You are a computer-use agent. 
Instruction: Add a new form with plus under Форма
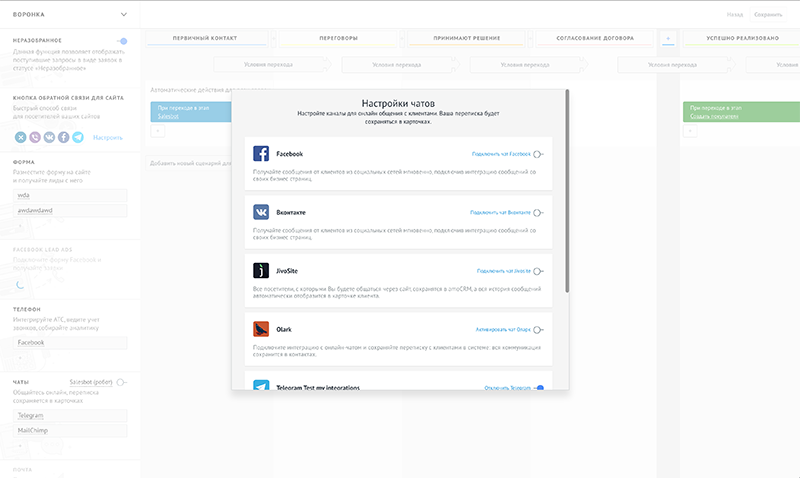click(x=20, y=225)
